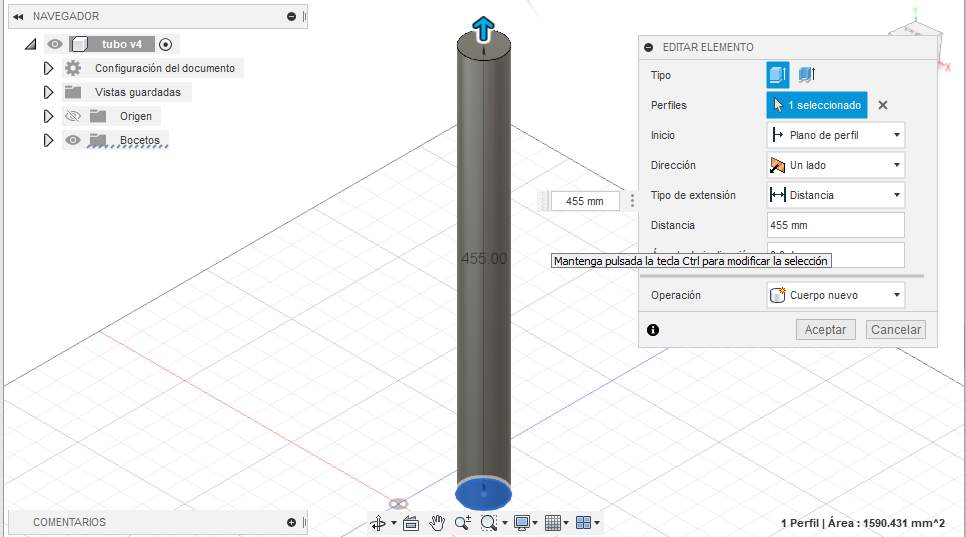Screen dimensions: 966x537
Task: Click the info icon in Editar Elemento
Action: coord(653,330)
